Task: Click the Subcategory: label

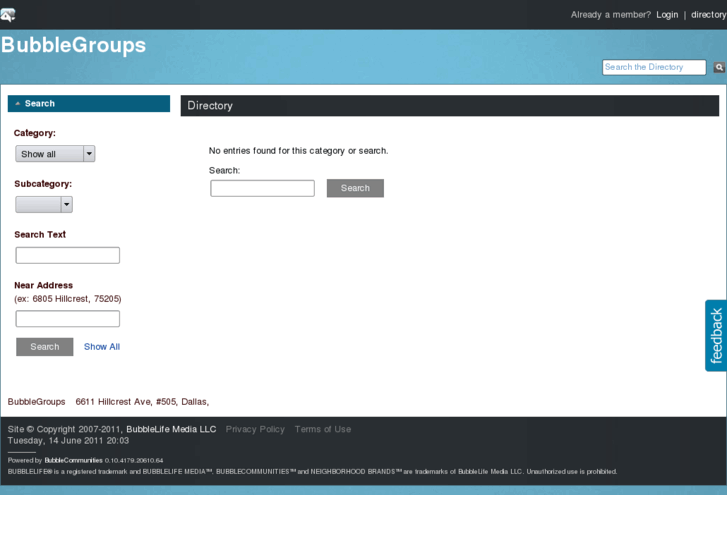Action: coord(43,184)
